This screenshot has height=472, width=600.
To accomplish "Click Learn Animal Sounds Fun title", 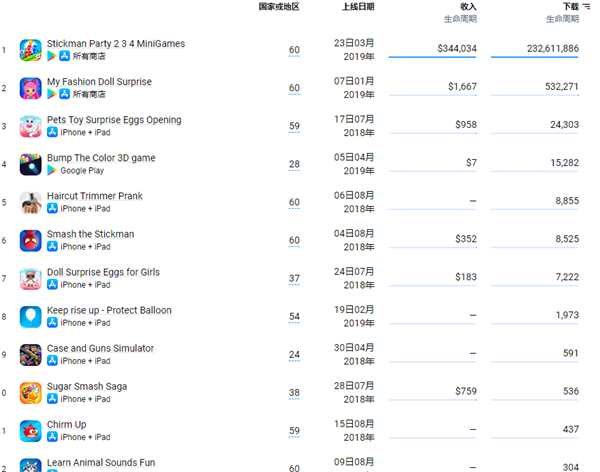I will (x=101, y=462).
